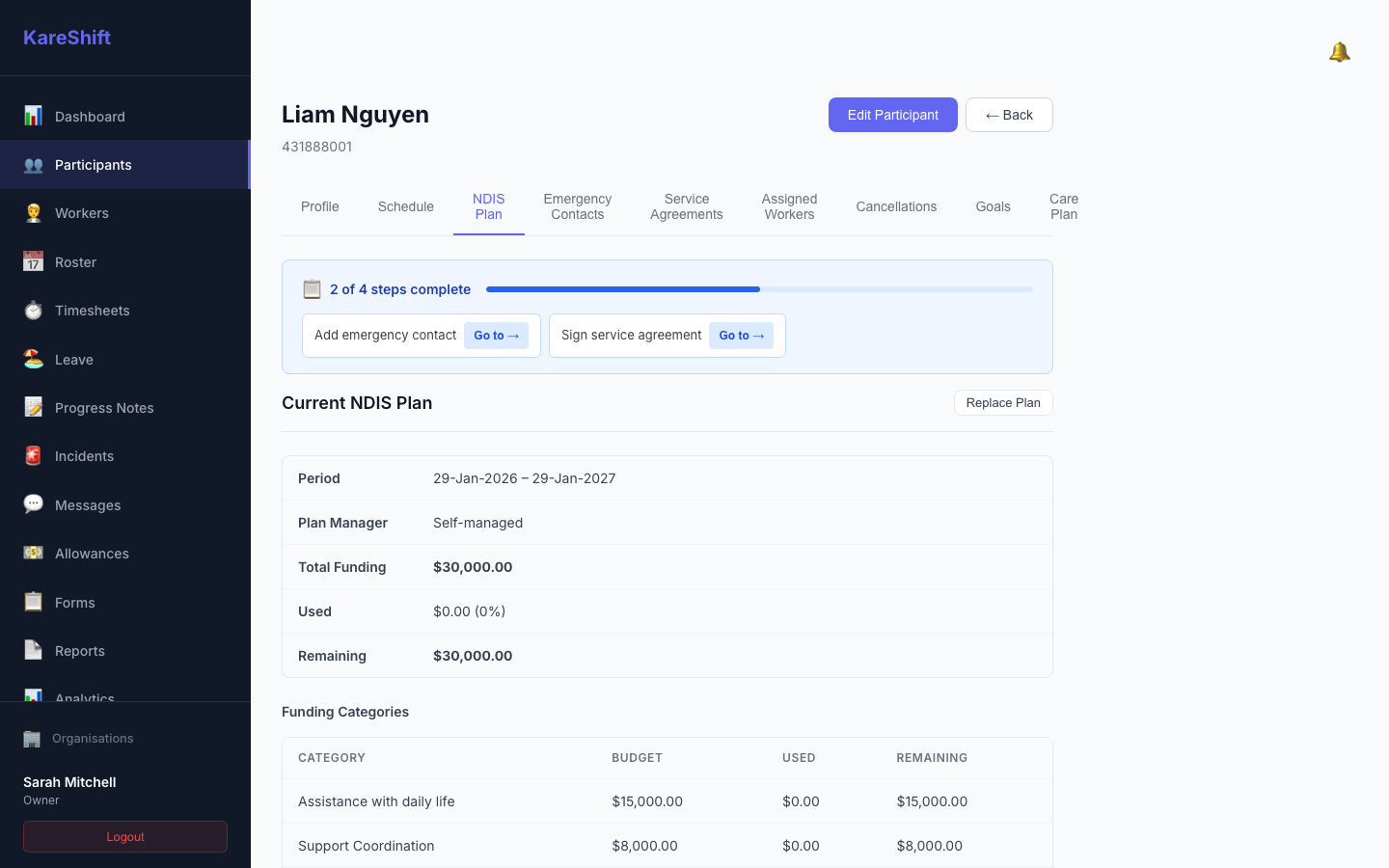Click the Incidents siren icon
The height and width of the screenshot is (868, 1389).
click(33, 456)
